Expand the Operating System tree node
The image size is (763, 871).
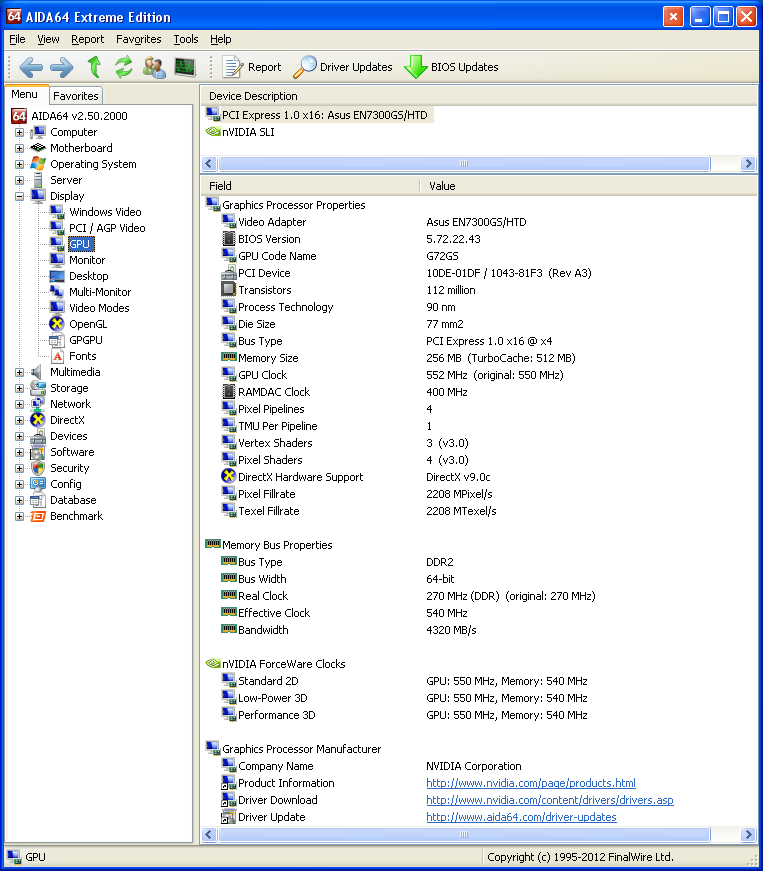click(x=19, y=164)
